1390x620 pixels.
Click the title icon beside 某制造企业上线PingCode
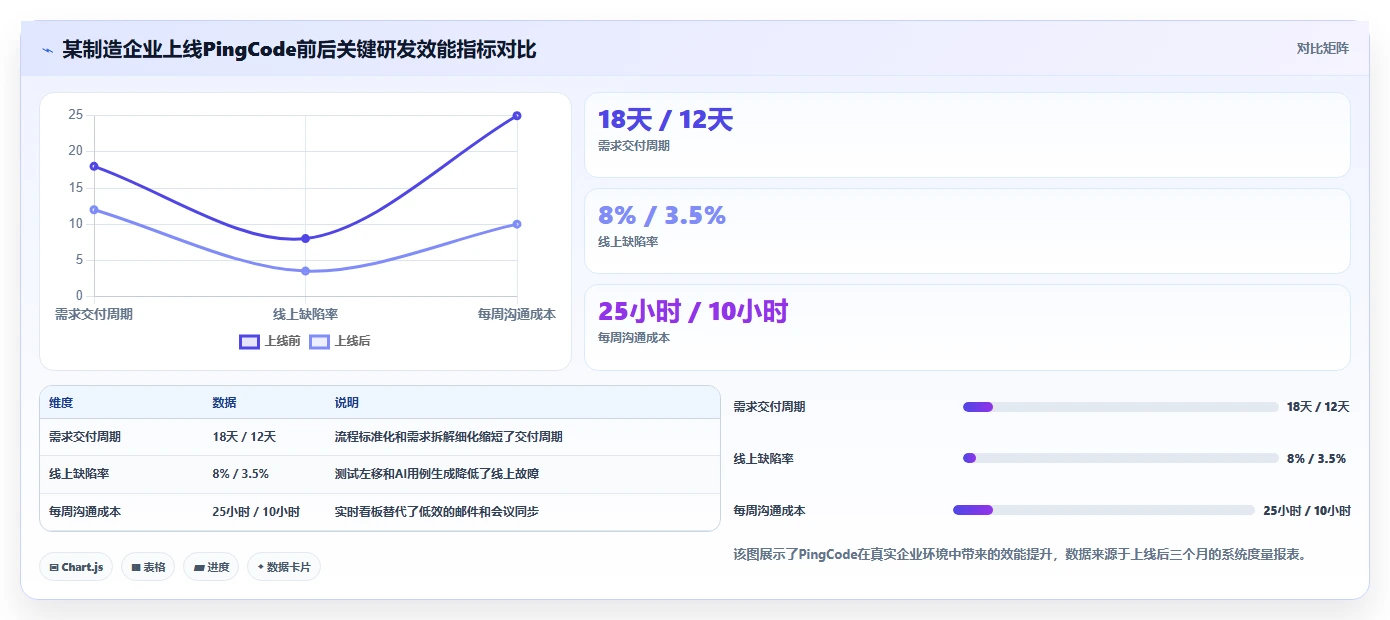click(47, 50)
